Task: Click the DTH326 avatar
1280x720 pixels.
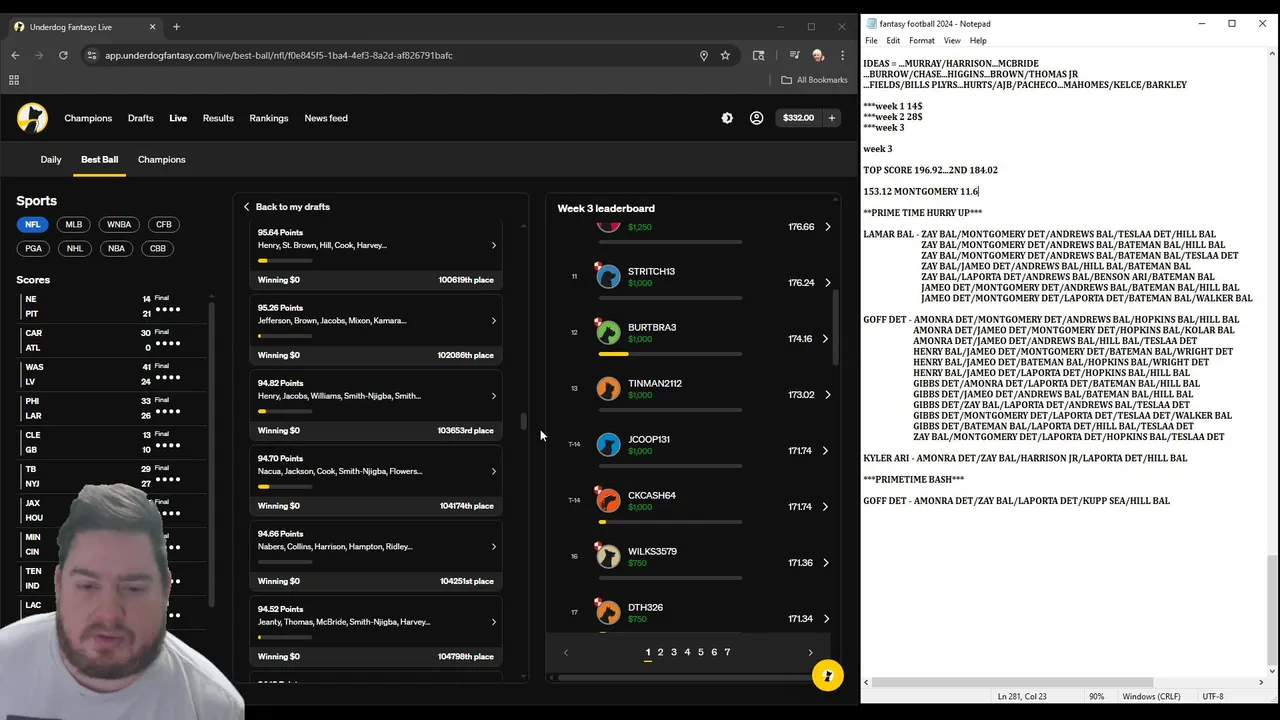Action: point(608,612)
